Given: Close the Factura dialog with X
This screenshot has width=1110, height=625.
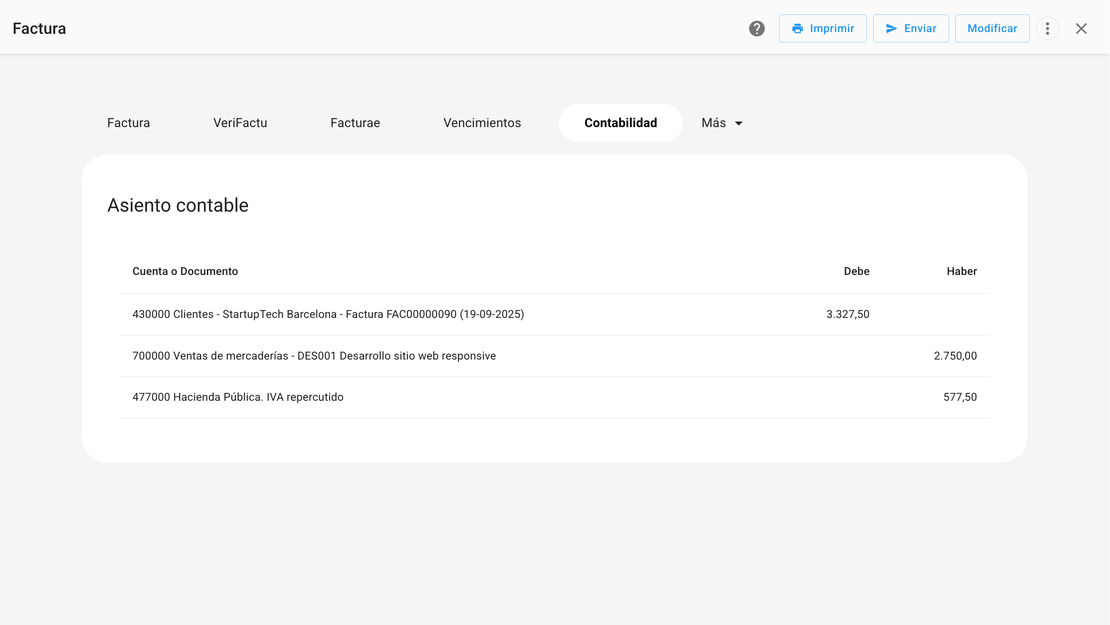Looking at the screenshot, I should [1081, 29].
